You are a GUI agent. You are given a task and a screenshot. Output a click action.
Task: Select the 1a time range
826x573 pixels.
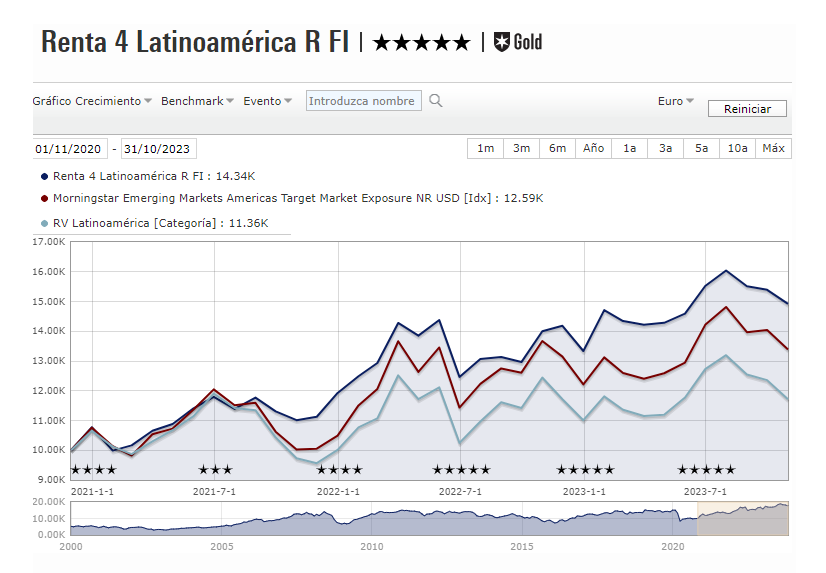click(x=630, y=149)
